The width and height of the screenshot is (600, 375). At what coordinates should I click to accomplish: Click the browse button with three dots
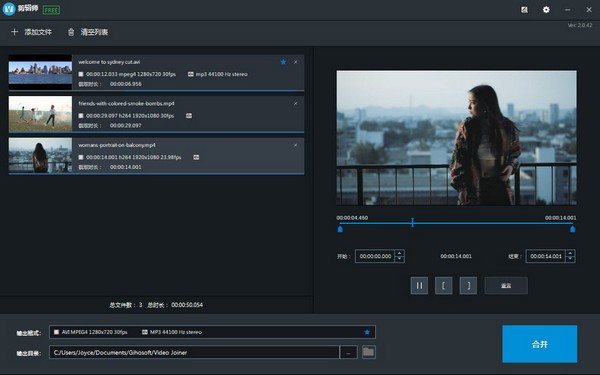click(348, 352)
